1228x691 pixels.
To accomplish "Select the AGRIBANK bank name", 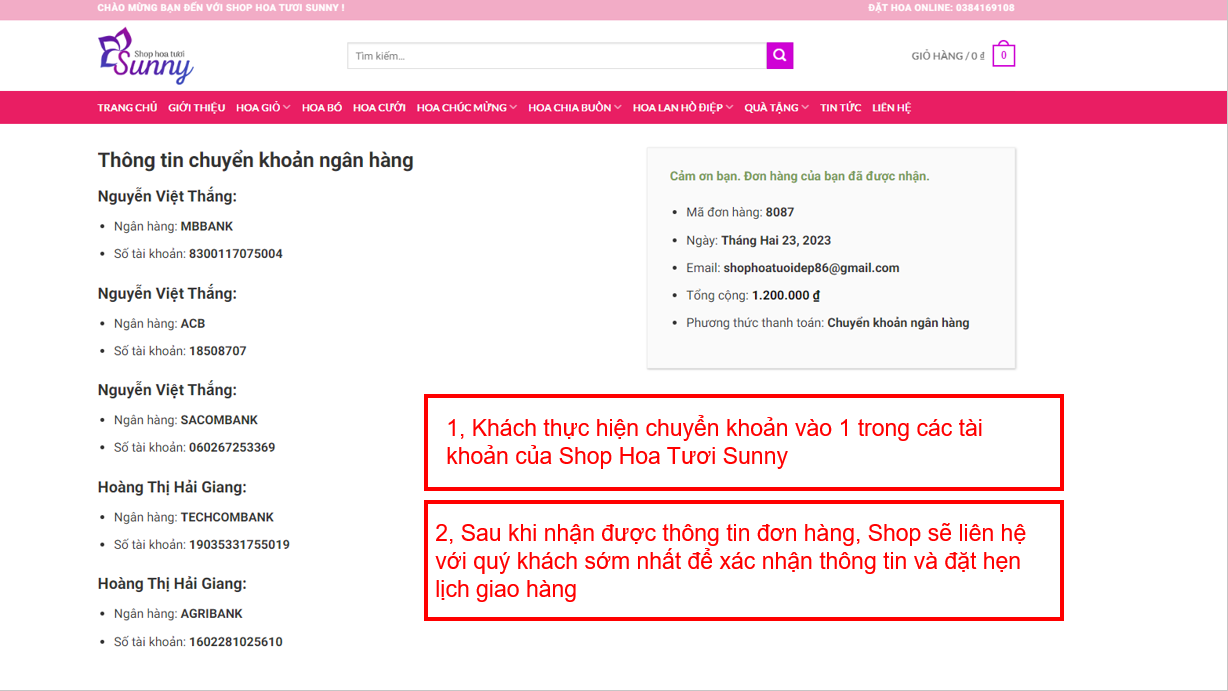I will coord(212,614).
